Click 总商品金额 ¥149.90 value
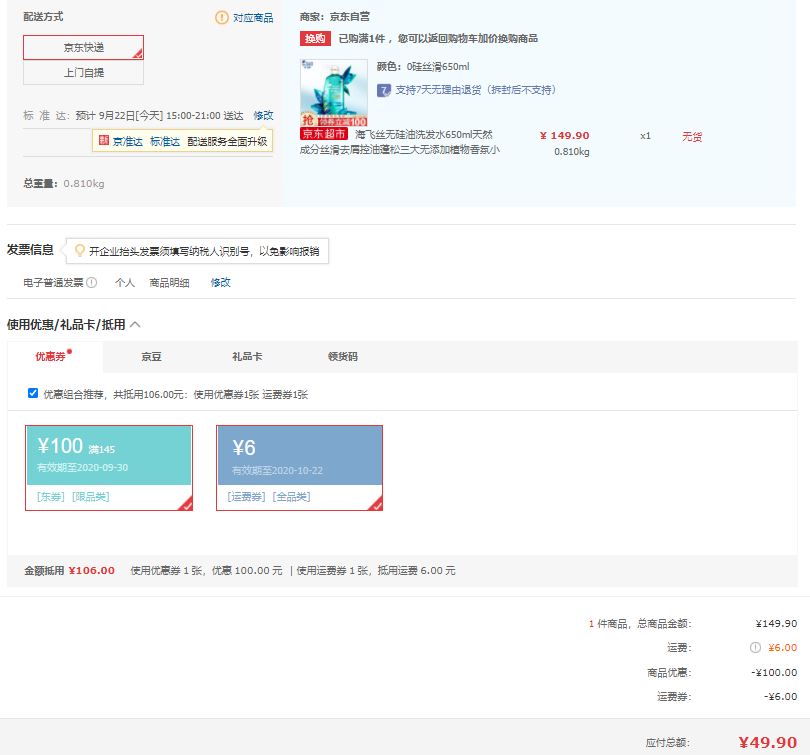 tap(776, 623)
